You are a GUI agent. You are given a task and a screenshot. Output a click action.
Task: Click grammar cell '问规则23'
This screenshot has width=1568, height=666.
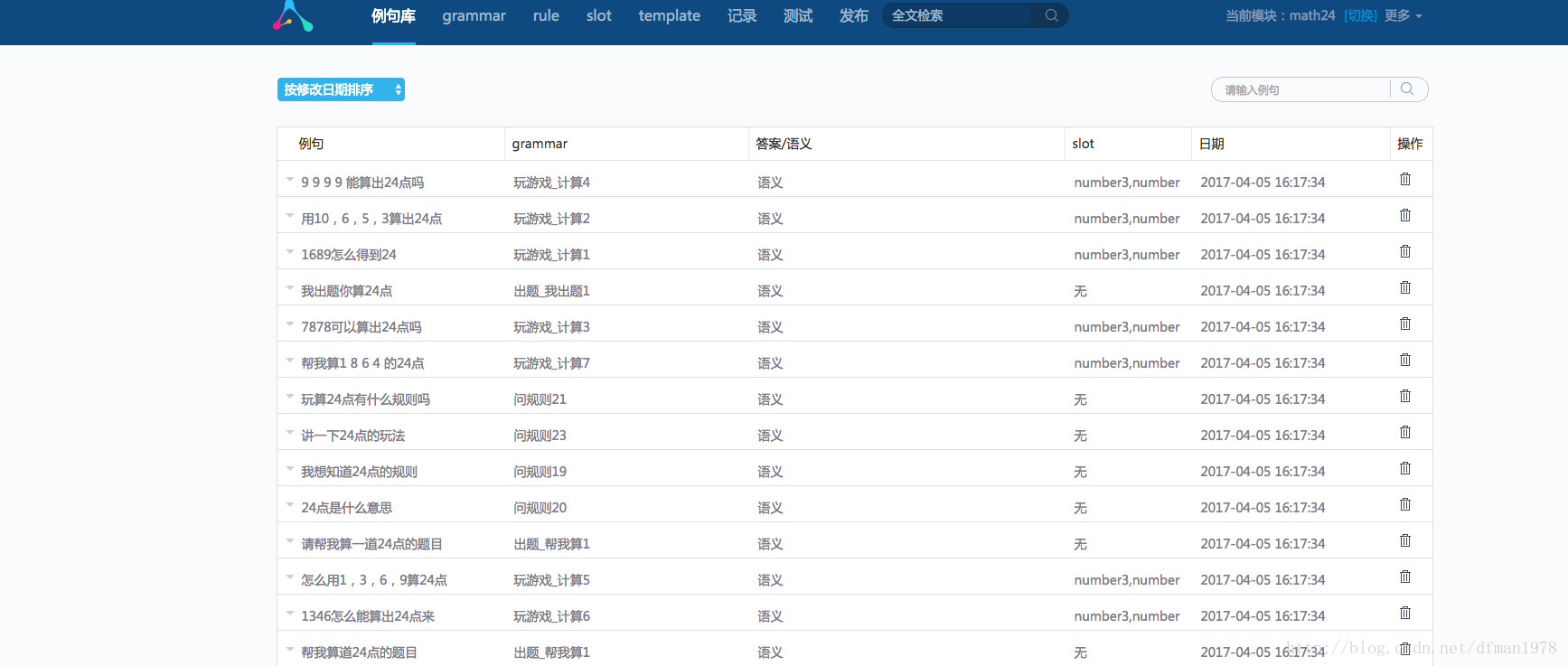pos(540,436)
